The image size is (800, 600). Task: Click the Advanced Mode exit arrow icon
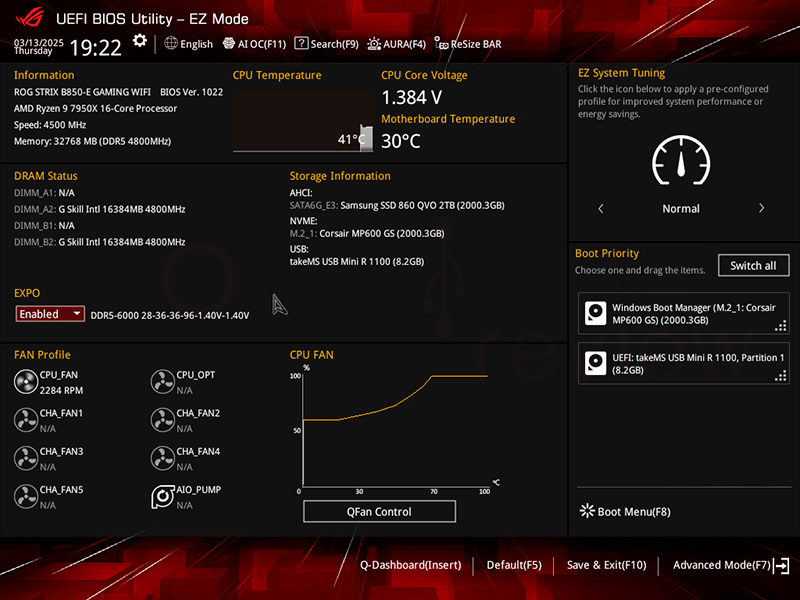coord(781,565)
